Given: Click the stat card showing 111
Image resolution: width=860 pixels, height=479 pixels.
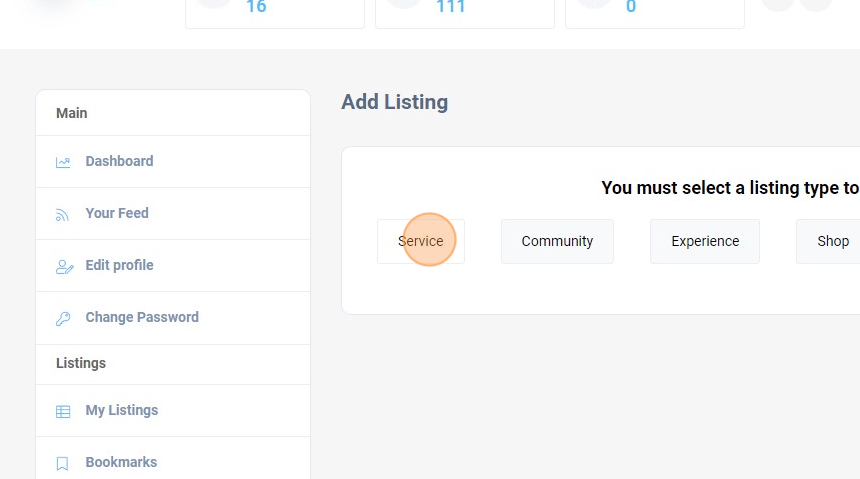Looking at the screenshot, I should coord(464,12).
